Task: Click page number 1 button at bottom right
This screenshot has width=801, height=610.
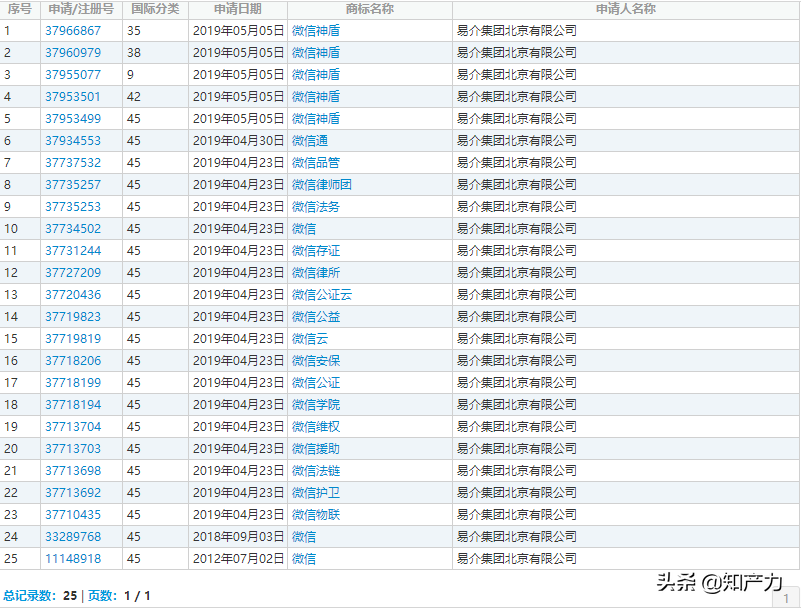Action: (786, 599)
